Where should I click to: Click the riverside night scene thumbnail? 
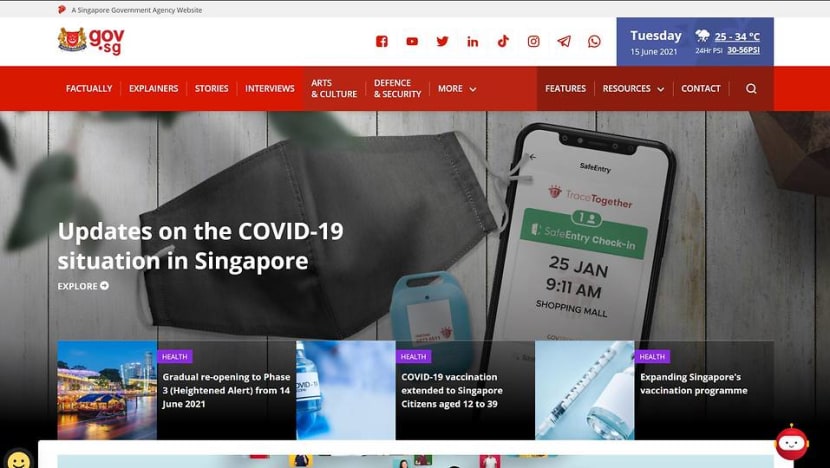[107, 390]
